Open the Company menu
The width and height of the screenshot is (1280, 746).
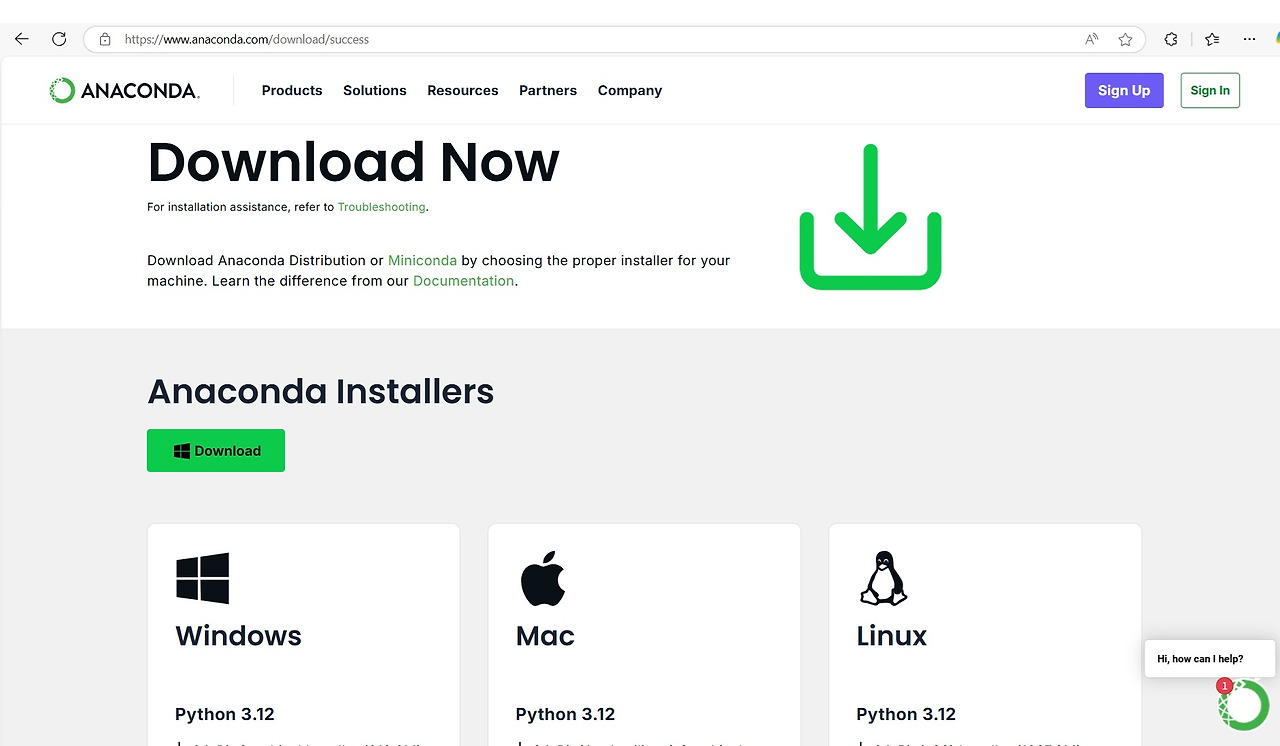pyautogui.click(x=630, y=90)
